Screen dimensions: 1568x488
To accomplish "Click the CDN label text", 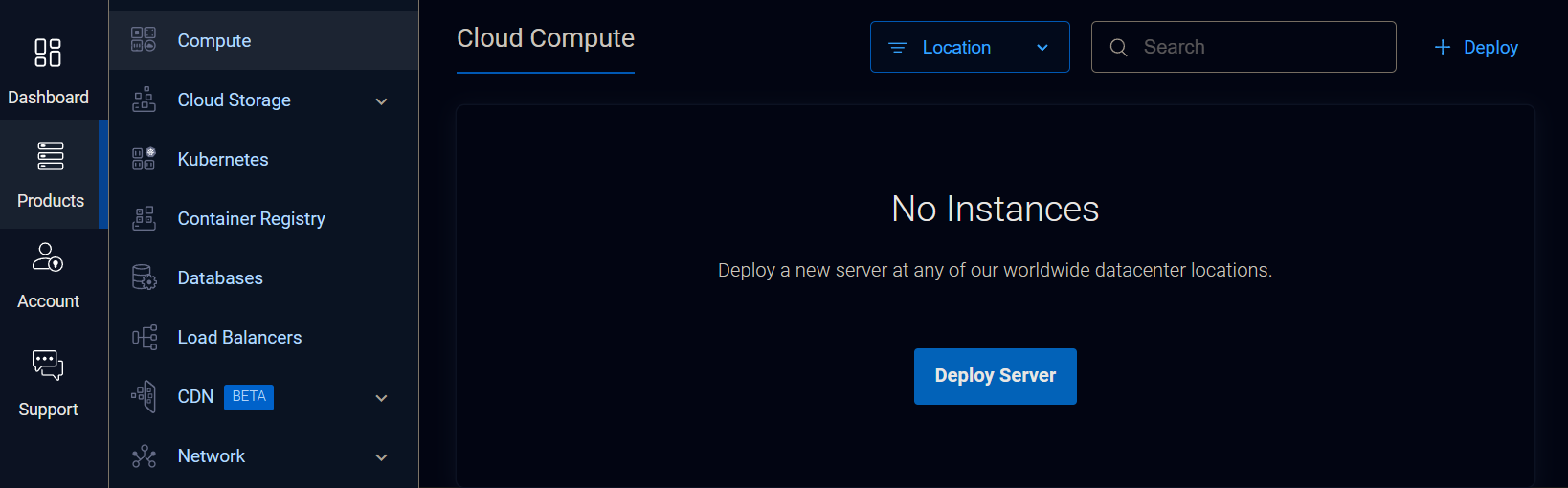I will (x=195, y=396).
